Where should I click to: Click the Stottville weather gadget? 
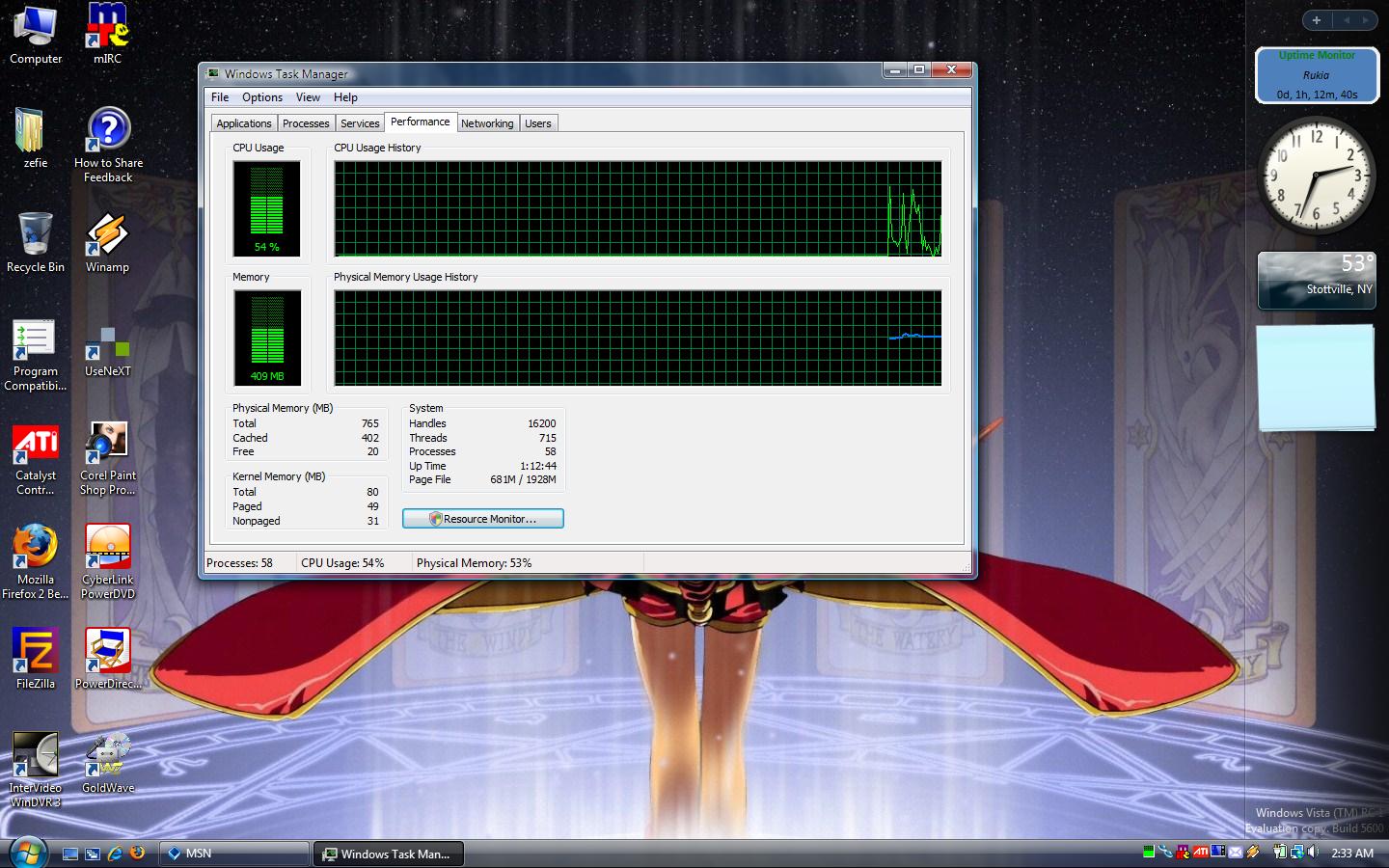1317,281
